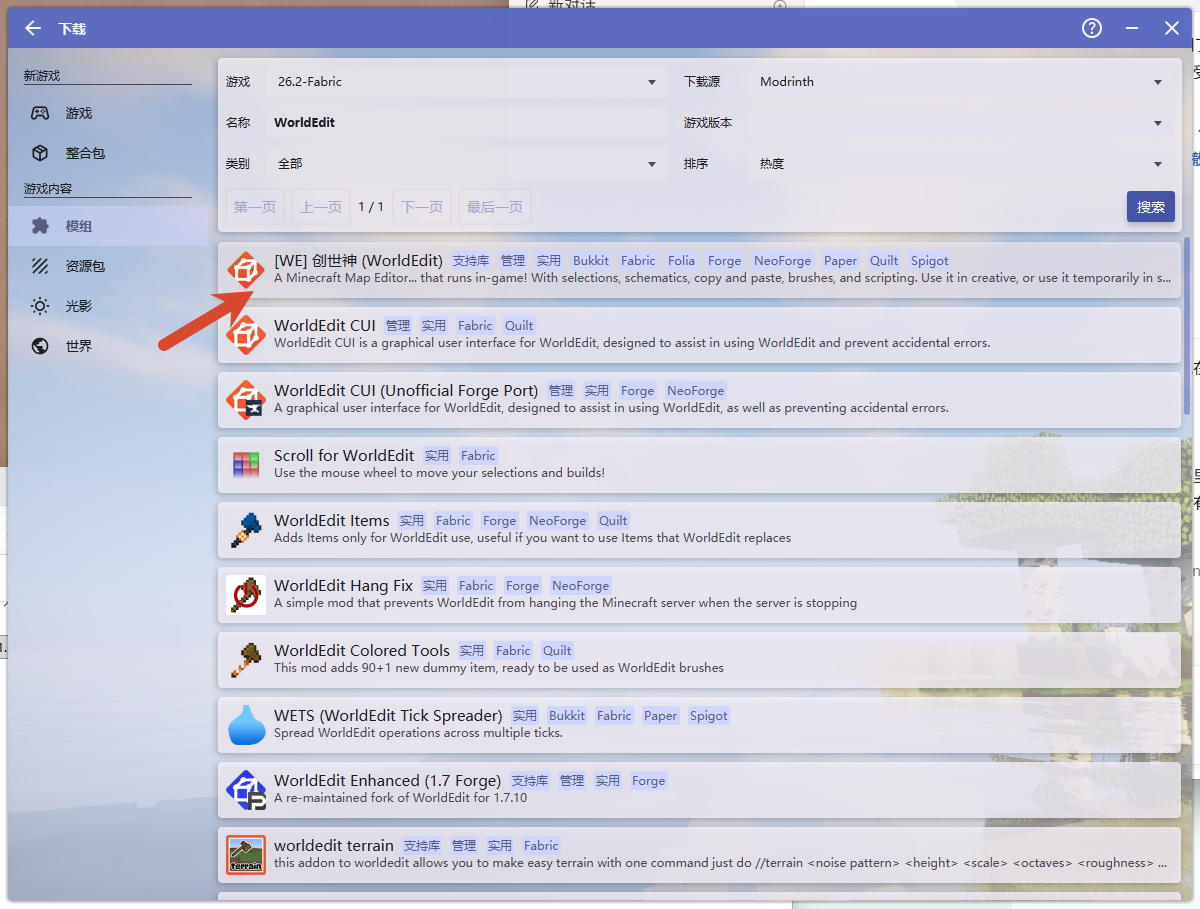This screenshot has height=909, width=1200.
Task: Open the WorldEdit Colored Tools title
Action: pos(362,651)
